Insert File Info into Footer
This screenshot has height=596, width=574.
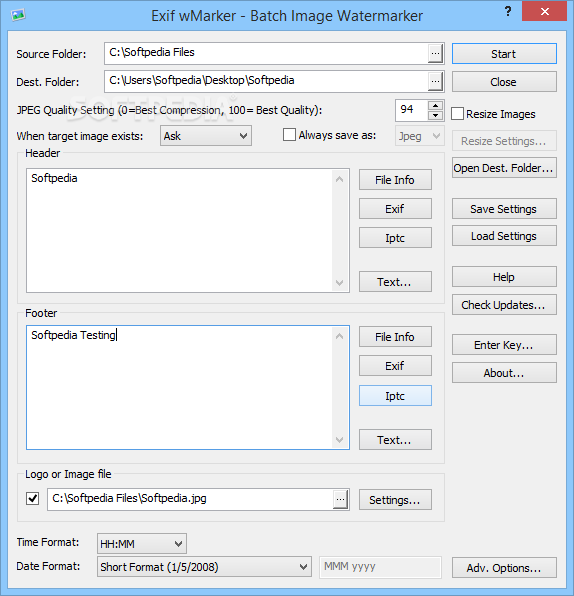tap(395, 336)
